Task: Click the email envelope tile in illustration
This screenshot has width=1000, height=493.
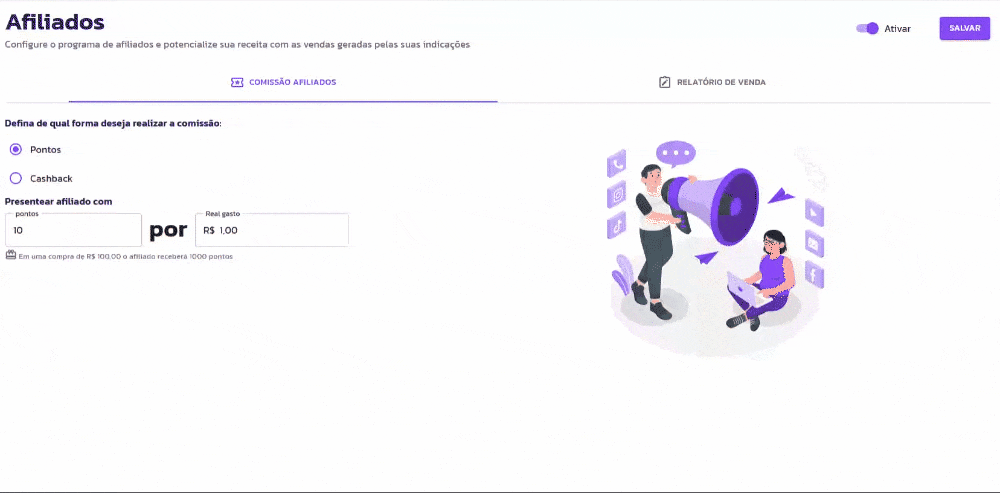Action: (814, 243)
